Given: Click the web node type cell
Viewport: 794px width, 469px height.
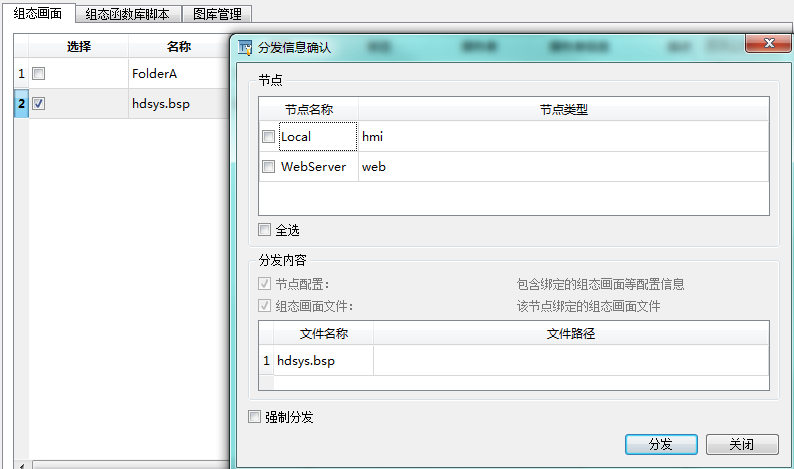Looking at the screenshot, I should pyautogui.click(x=564, y=166).
